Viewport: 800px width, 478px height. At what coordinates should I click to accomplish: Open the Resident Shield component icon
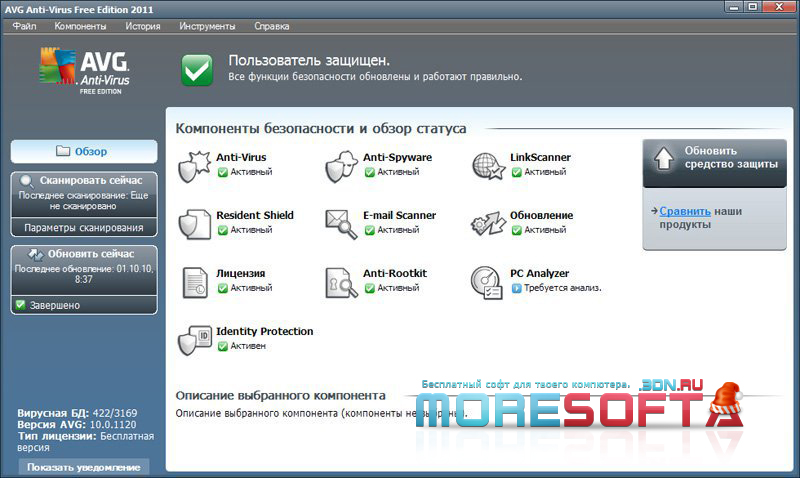pyautogui.click(x=194, y=224)
